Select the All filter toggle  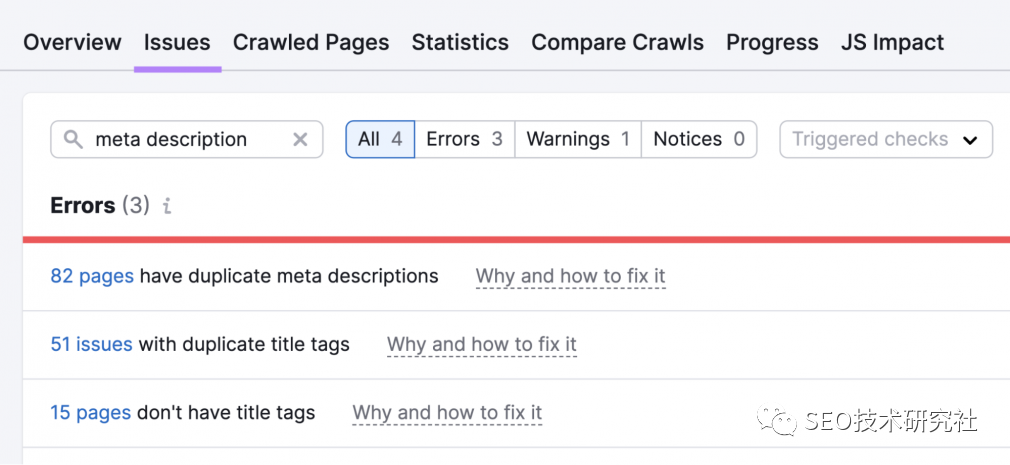(380, 140)
